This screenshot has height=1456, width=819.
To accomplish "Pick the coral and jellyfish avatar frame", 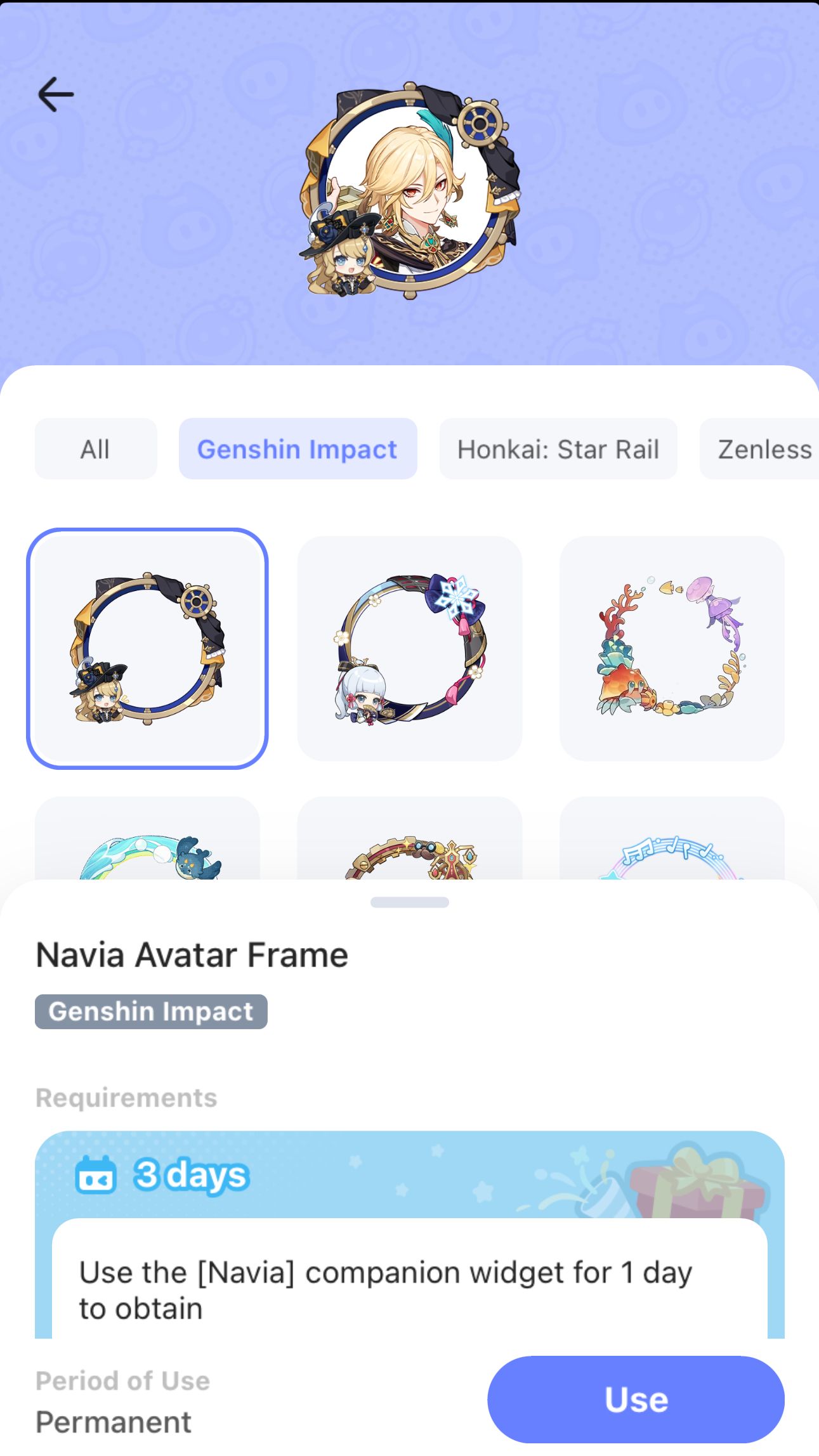I will coord(672,648).
